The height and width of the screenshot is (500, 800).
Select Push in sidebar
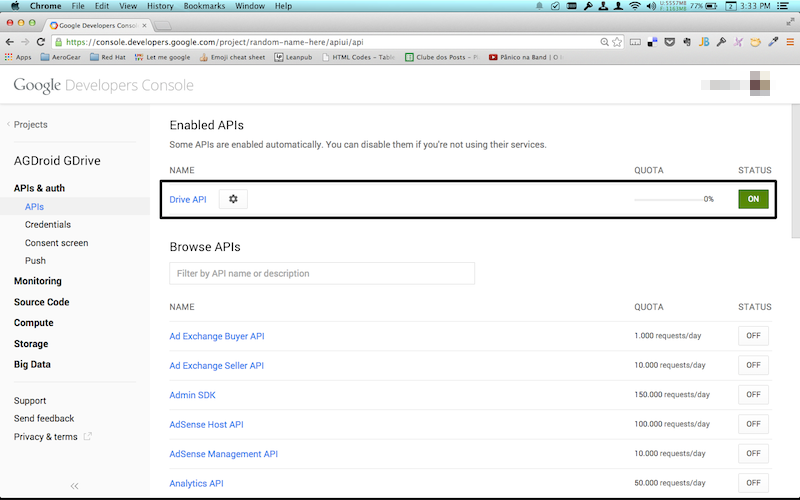35,261
